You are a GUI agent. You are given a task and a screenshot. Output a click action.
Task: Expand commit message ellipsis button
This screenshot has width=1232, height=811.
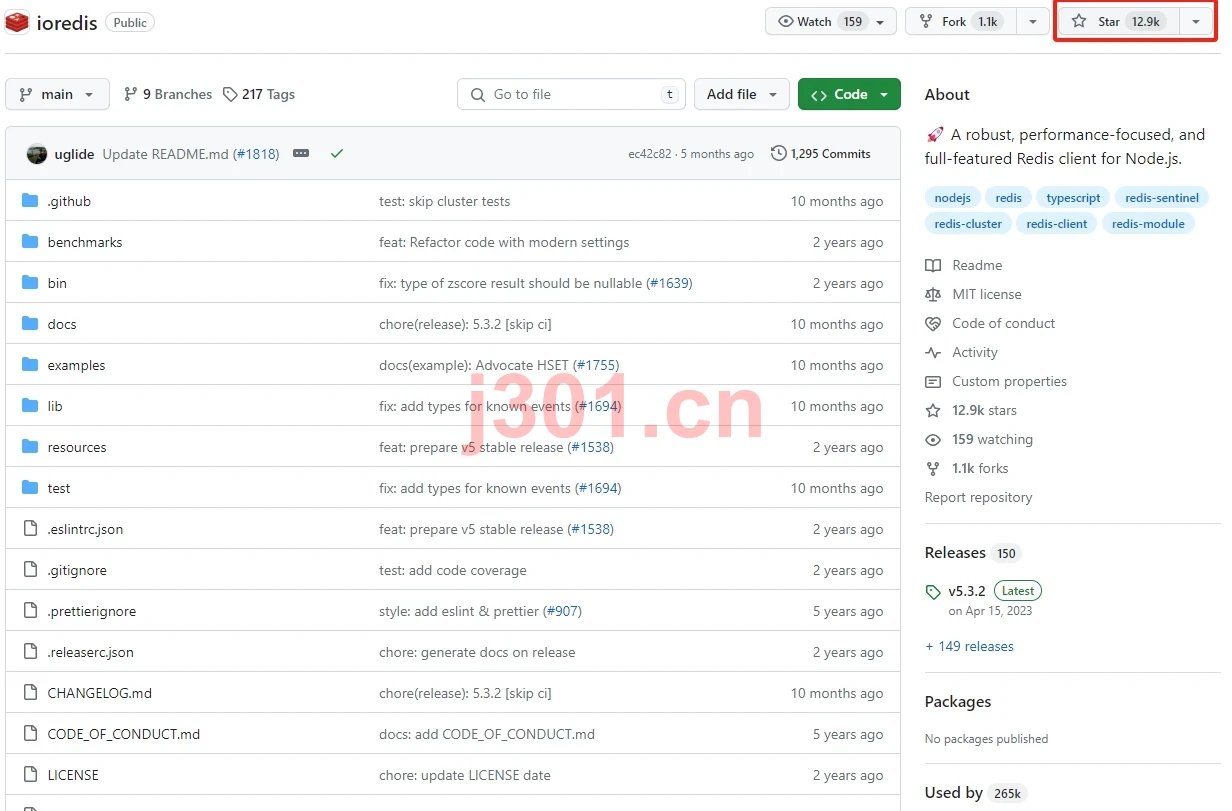pyautogui.click(x=301, y=154)
